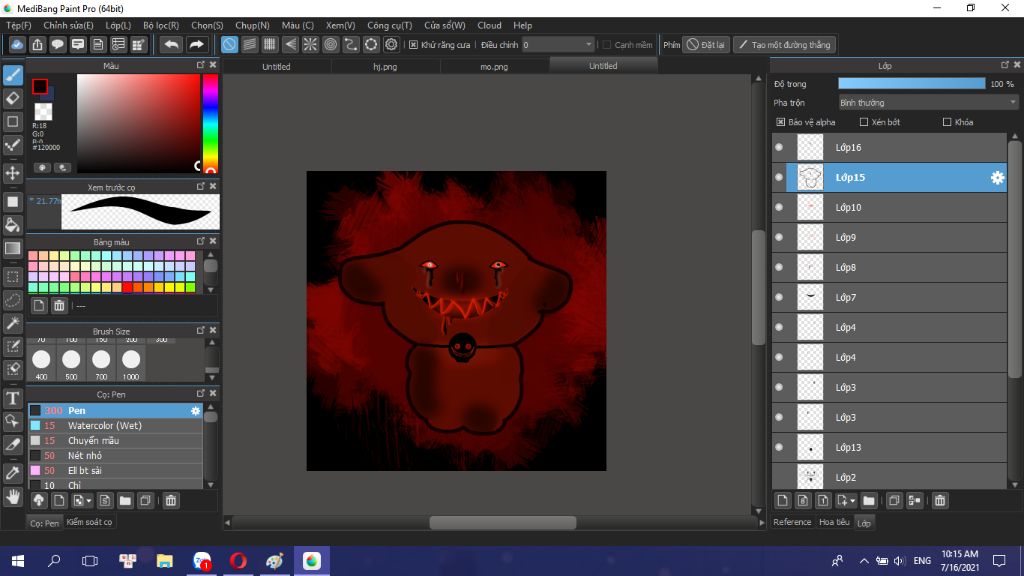This screenshot has height=576, width=1024.
Task: Hide layer Lớp13 via visibility dot
Action: tap(779, 447)
